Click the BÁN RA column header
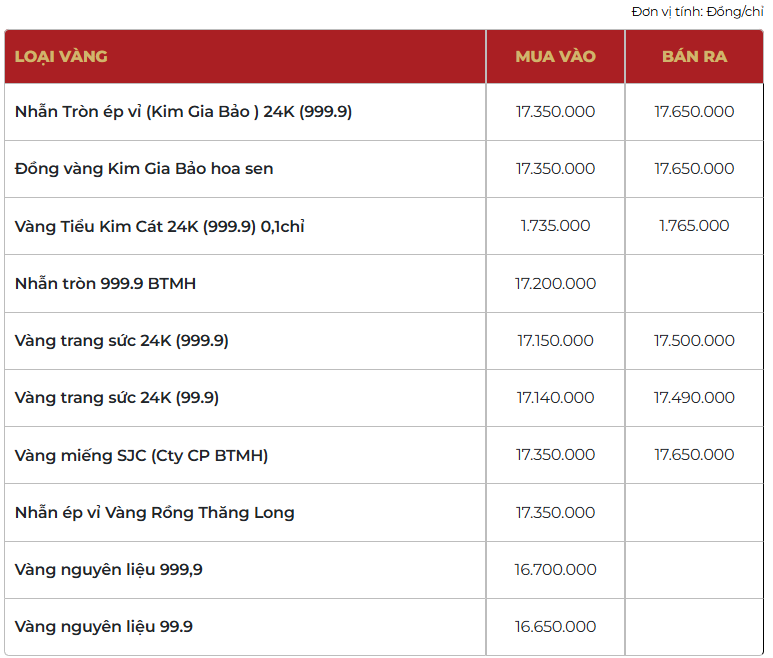The image size is (773, 658). click(694, 56)
